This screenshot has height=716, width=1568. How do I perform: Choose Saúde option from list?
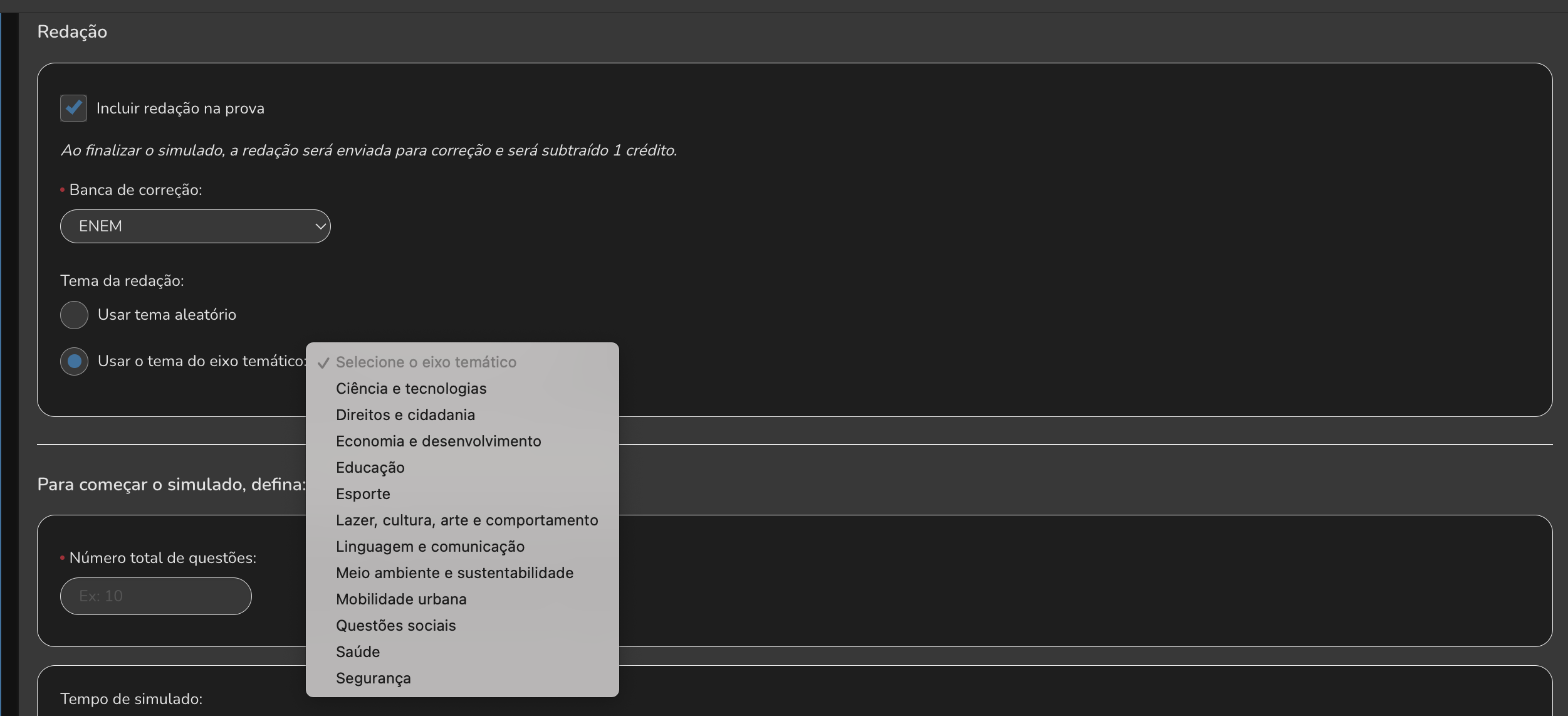click(x=462, y=652)
